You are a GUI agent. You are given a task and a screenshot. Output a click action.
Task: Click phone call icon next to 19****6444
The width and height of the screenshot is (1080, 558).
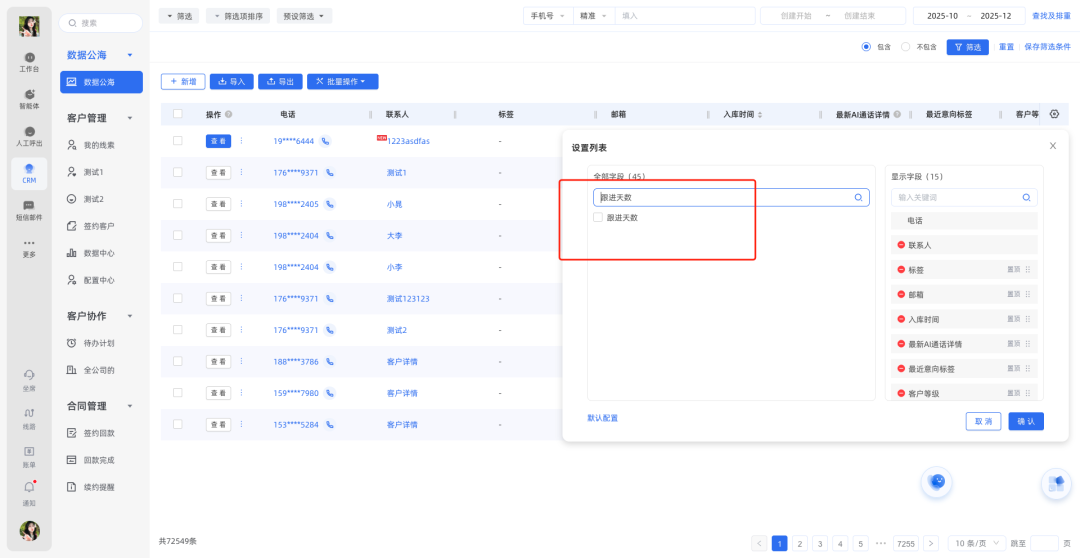(x=326, y=141)
